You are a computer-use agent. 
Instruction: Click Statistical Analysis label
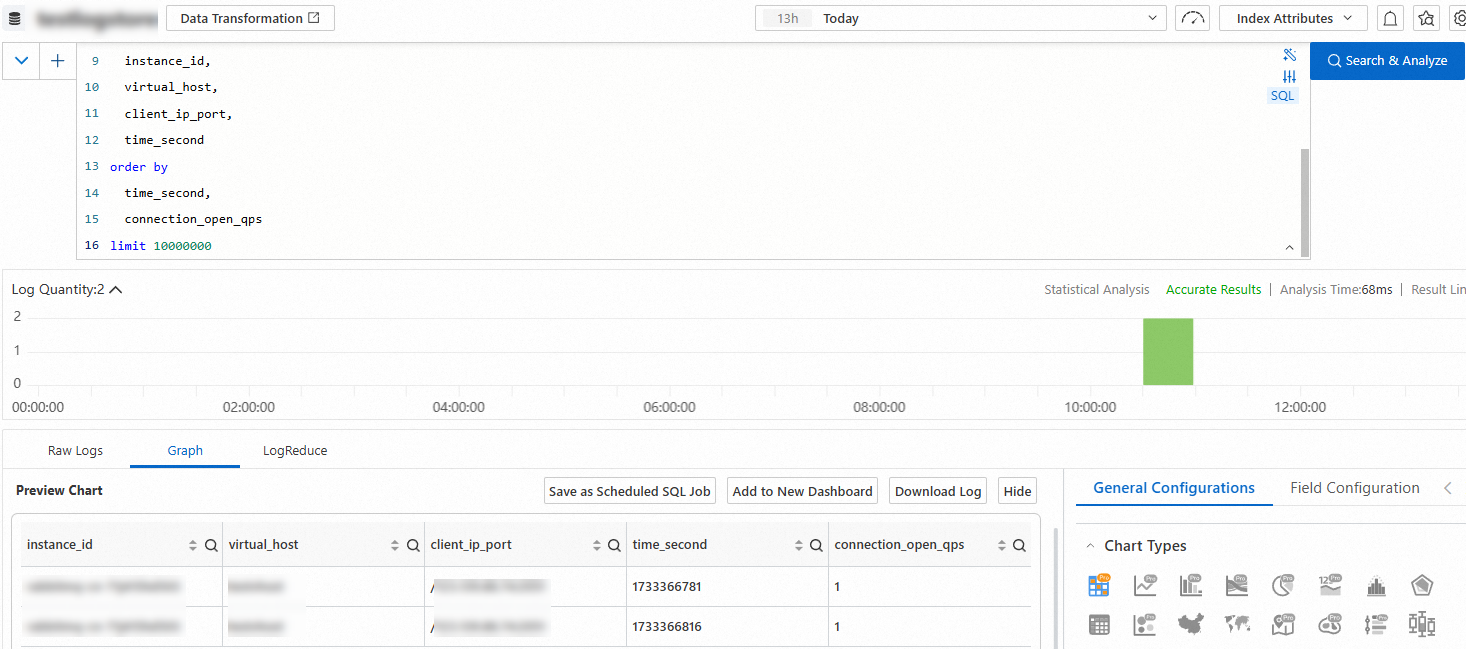point(1097,289)
